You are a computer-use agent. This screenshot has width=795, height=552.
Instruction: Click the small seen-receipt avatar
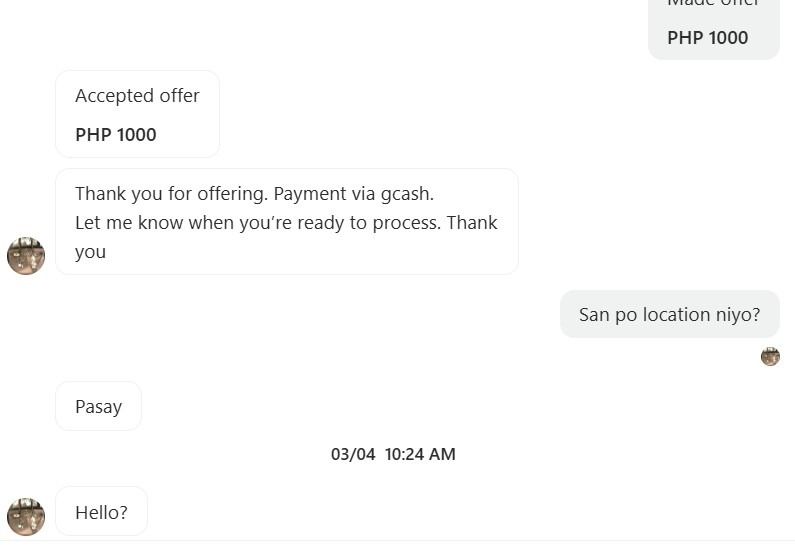(770, 357)
